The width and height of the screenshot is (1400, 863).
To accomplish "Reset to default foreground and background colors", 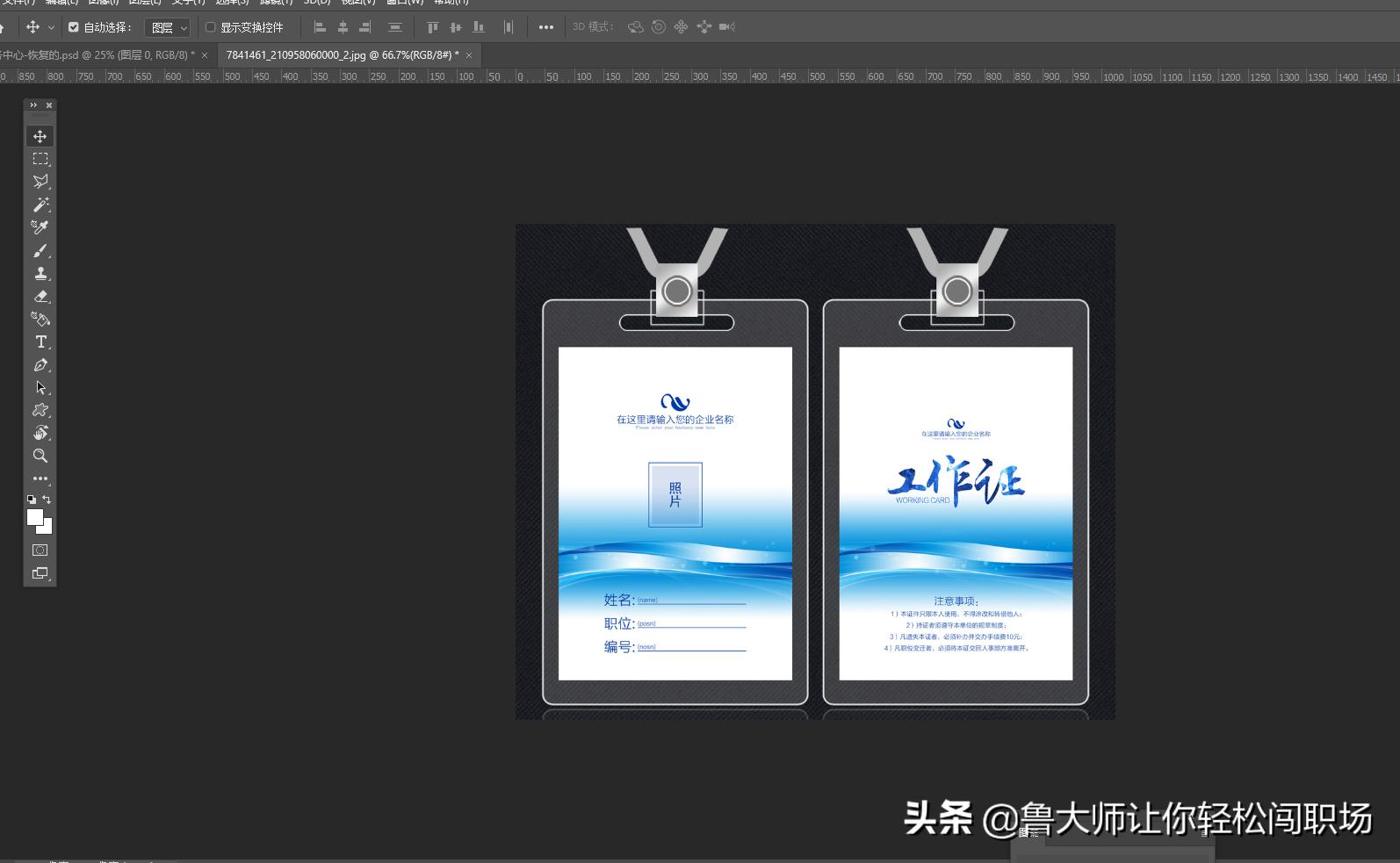I will 32,499.
